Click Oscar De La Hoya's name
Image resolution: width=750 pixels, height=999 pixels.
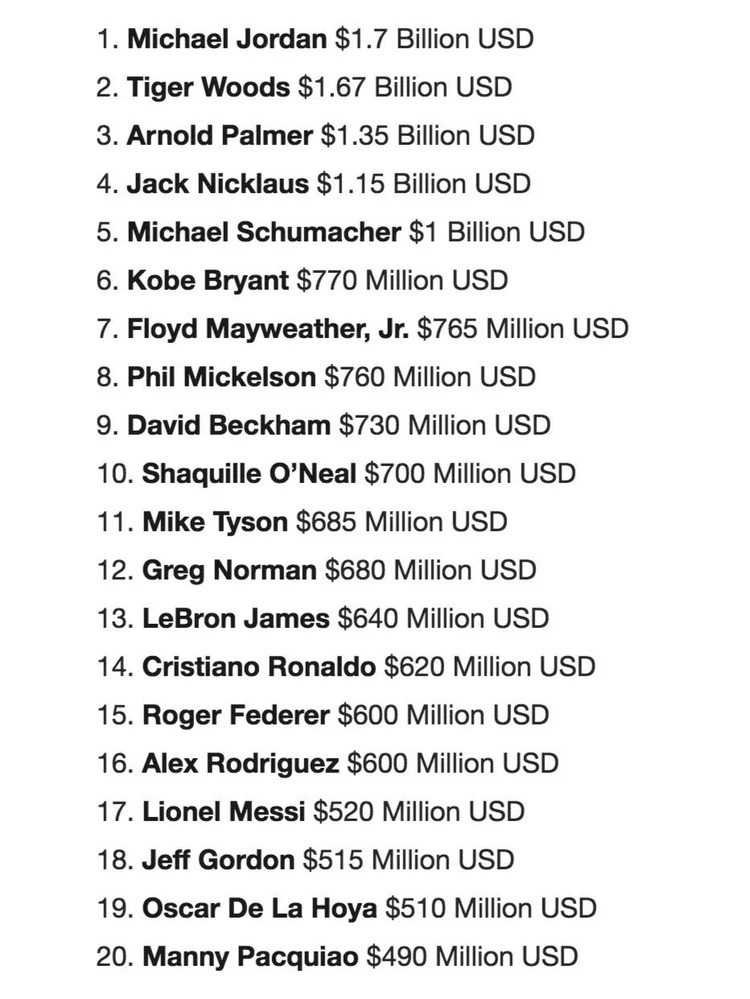pyautogui.click(x=259, y=909)
